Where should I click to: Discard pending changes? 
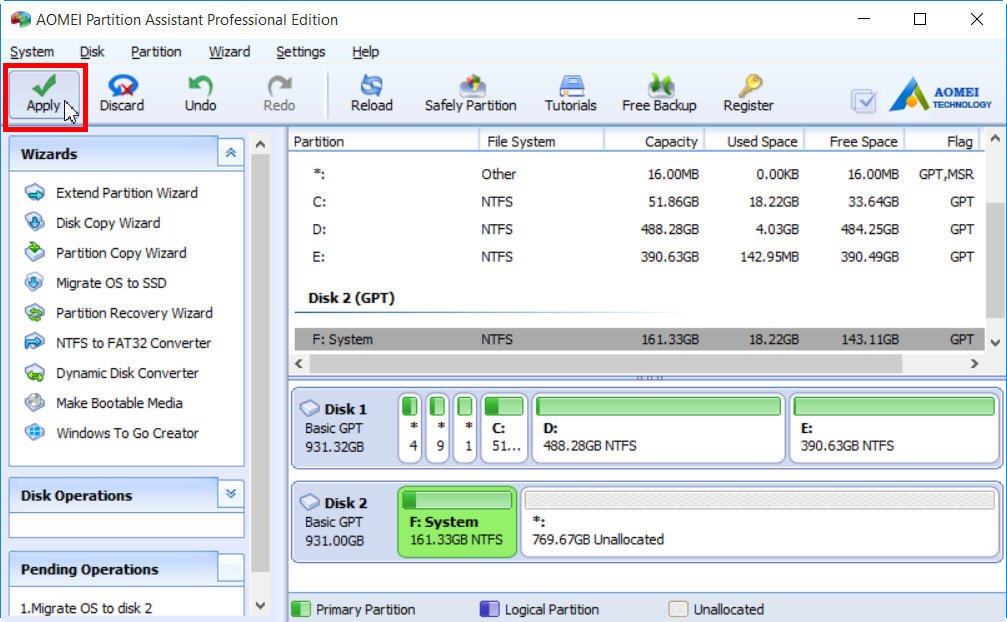pyautogui.click(x=122, y=94)
